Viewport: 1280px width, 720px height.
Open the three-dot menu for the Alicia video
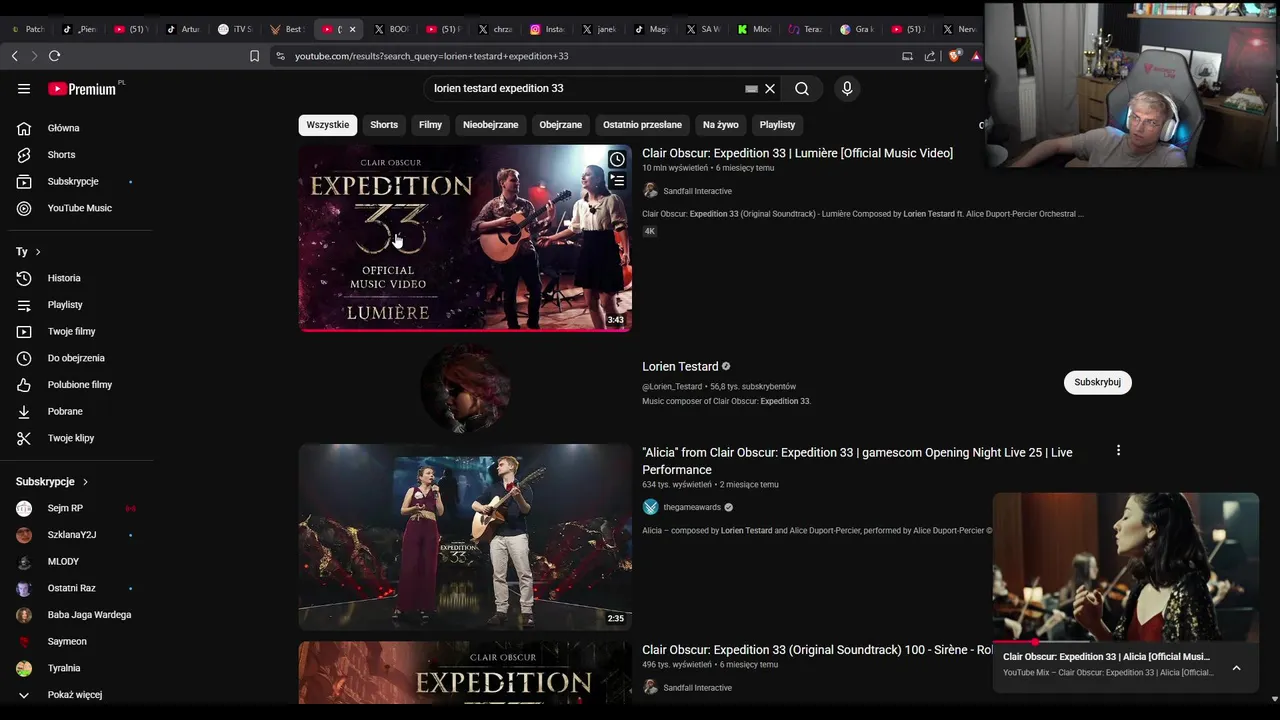pos(1118,451)
